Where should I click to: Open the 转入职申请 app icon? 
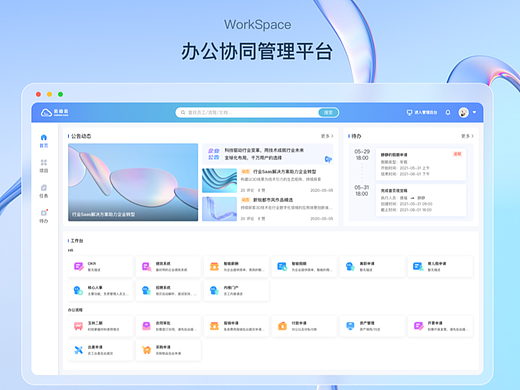click(418, 266)
